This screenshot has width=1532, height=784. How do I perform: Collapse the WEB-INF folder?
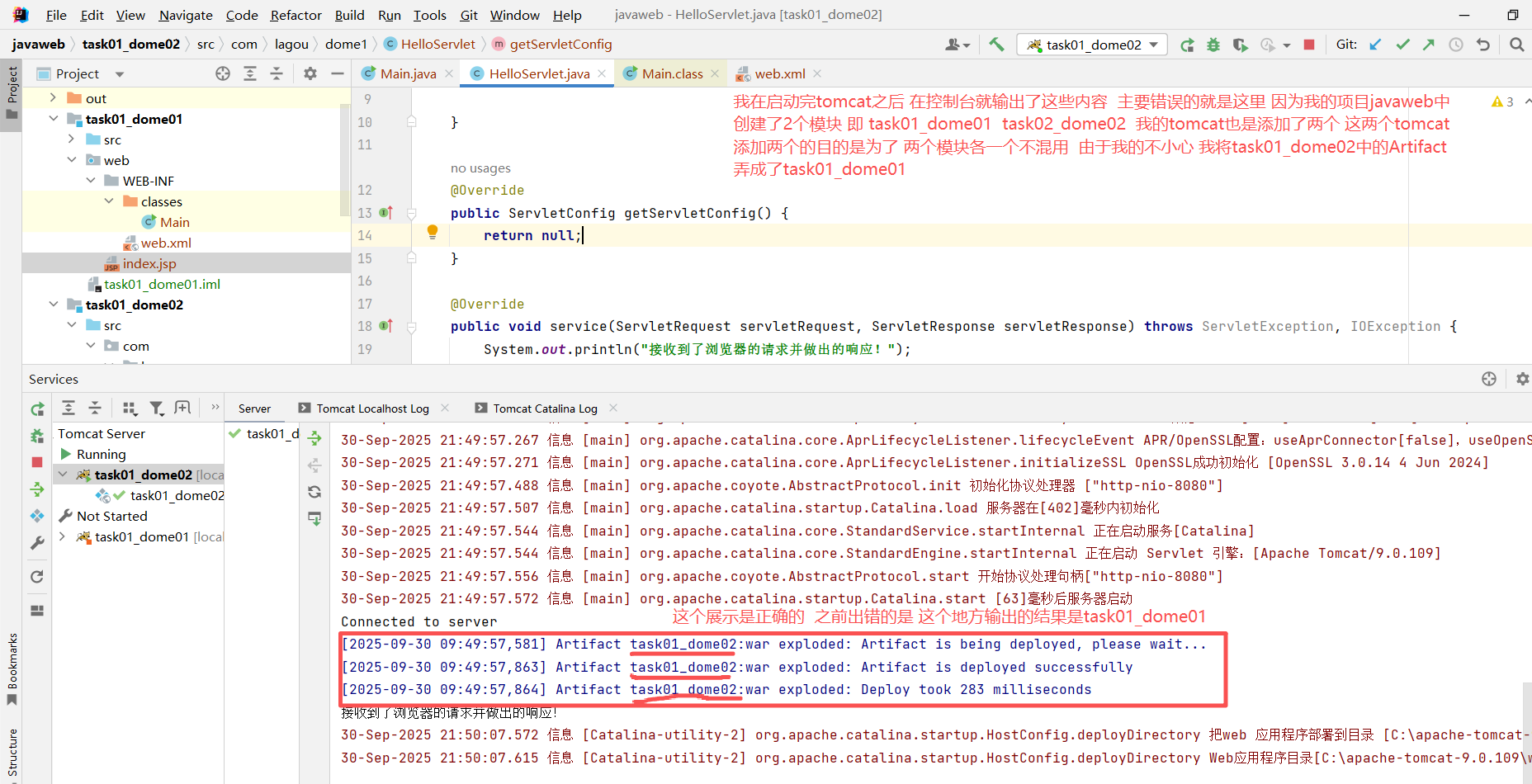point(91,181)
